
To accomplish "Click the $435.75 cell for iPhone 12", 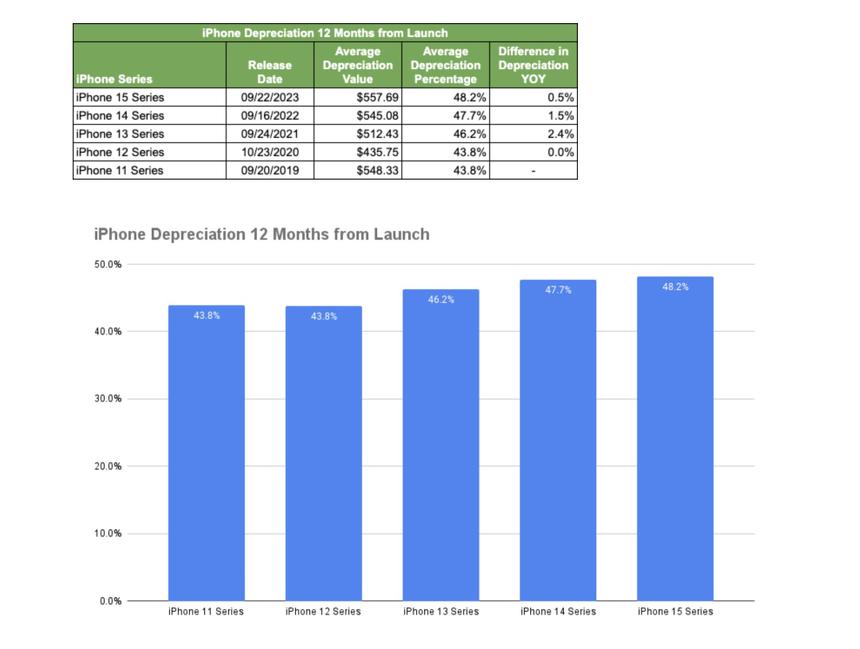I will pos(357,152).
